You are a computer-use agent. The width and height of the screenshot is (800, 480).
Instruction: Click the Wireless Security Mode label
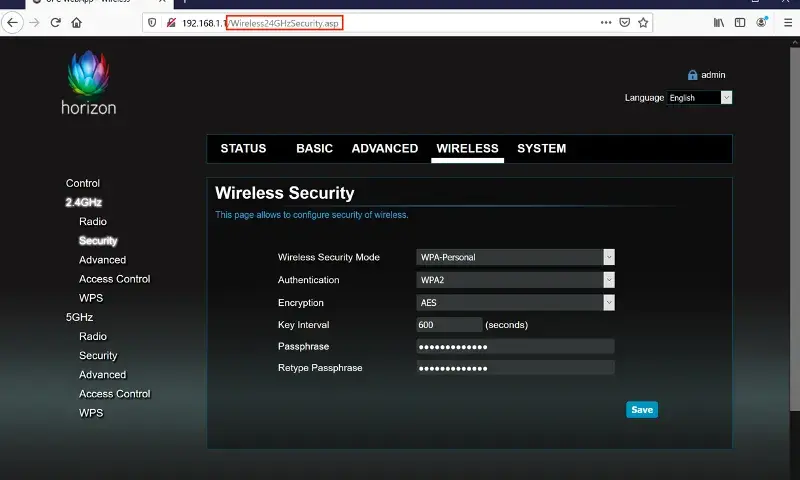click(329, 257)
